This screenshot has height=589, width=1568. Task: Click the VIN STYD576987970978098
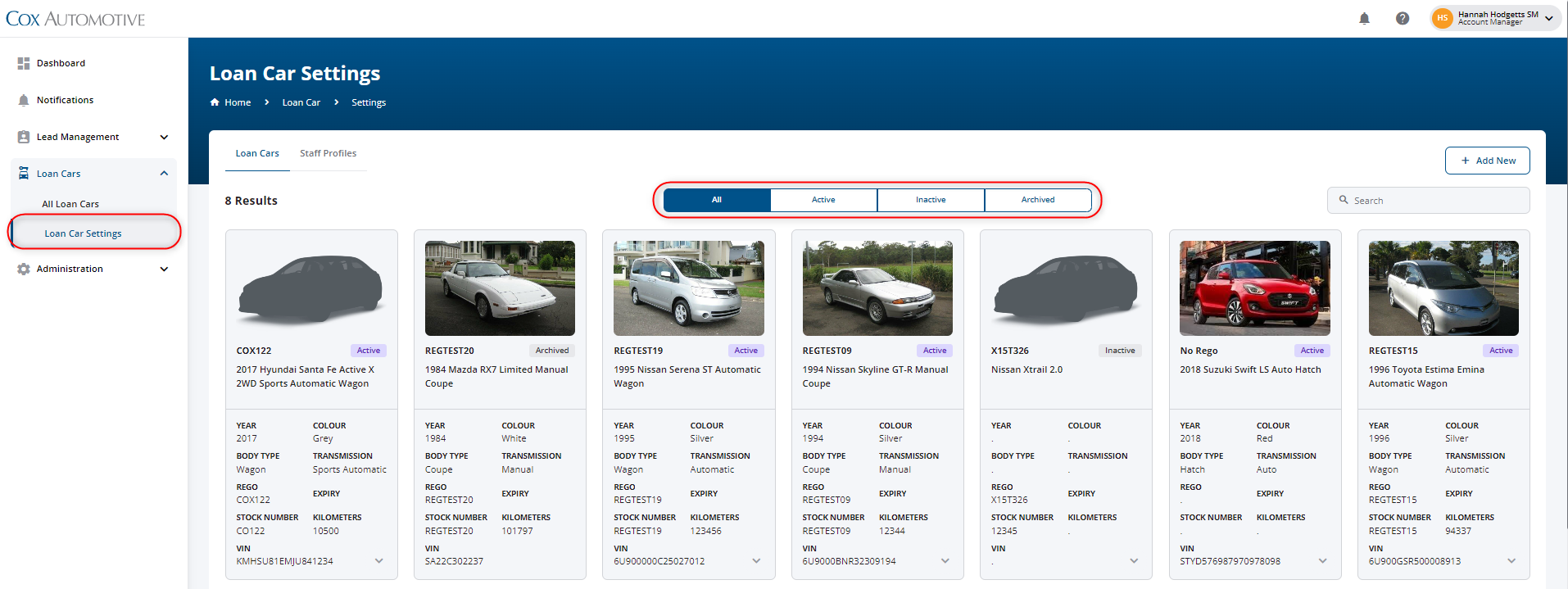tap(1230, 561)
